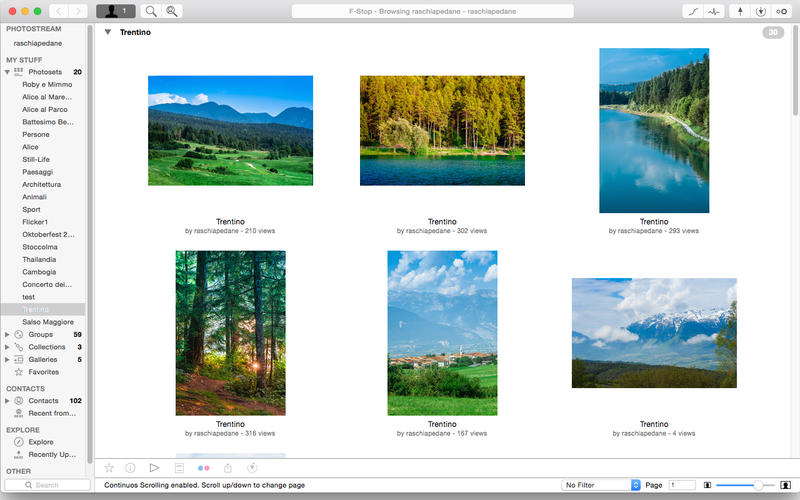Click the account user icon in toolbar
This screenshot has height=500, width=800.
coord(115,11)
